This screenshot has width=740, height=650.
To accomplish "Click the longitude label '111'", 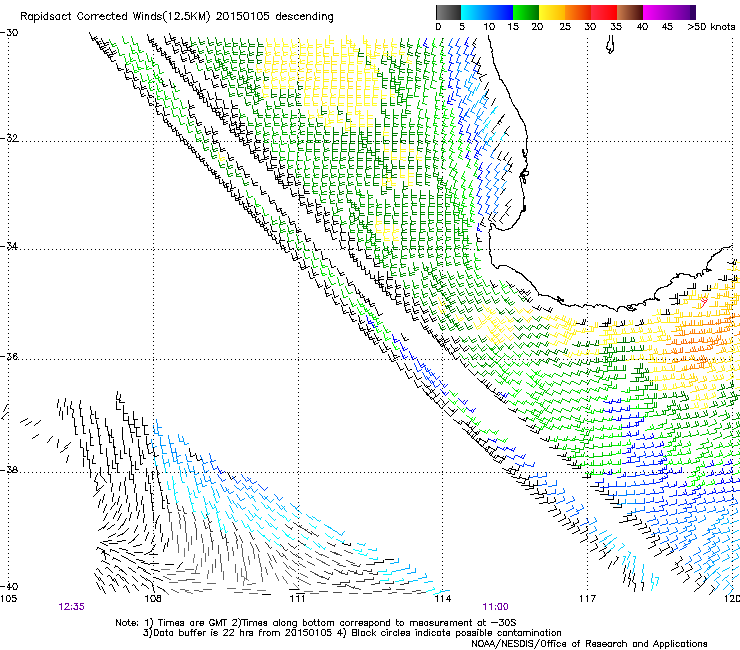I will point(297,599).
